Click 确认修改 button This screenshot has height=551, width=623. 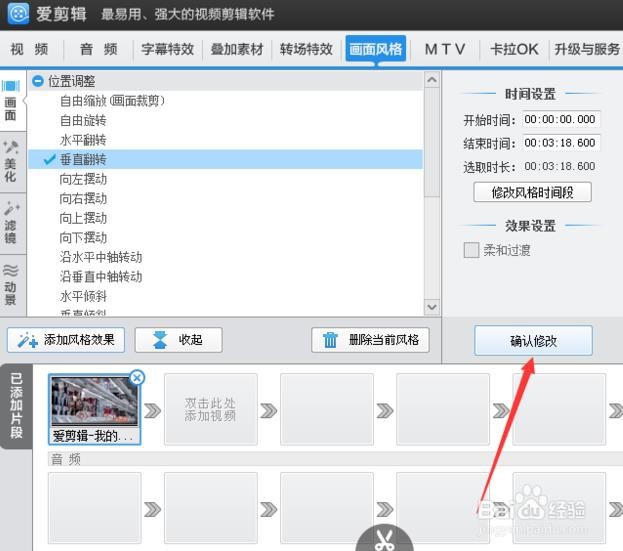tap(533, 341)
